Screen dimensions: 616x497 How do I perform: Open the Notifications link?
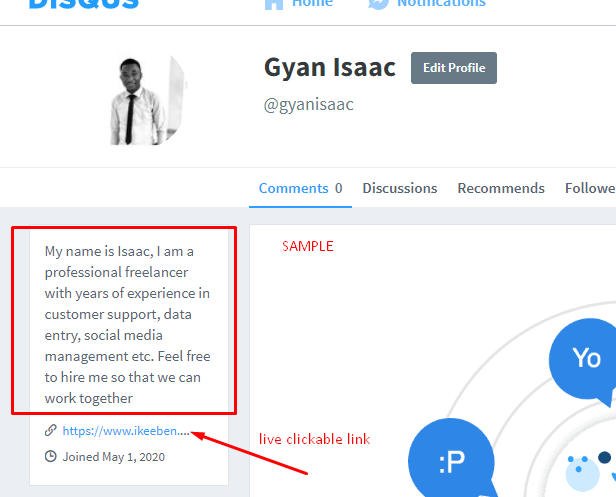441,3
